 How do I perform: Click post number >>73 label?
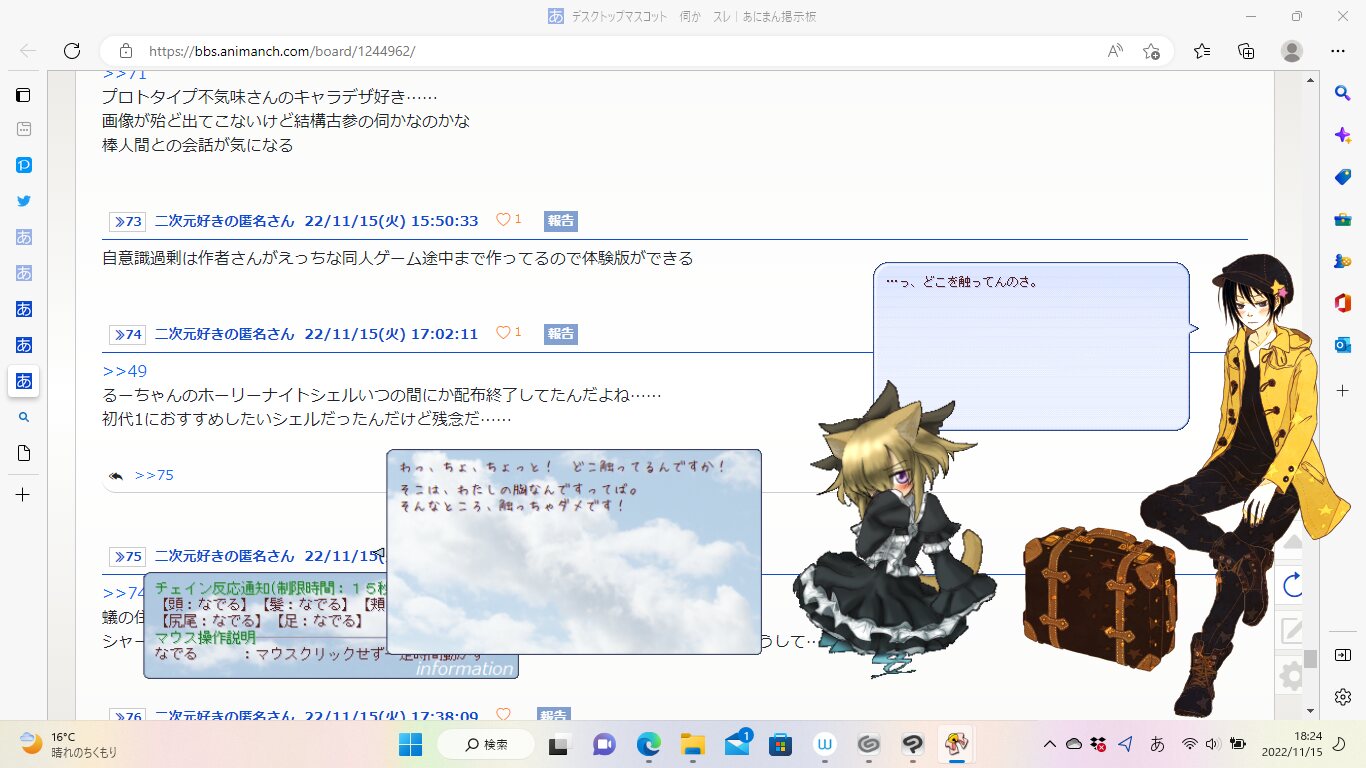pos(127,221)
